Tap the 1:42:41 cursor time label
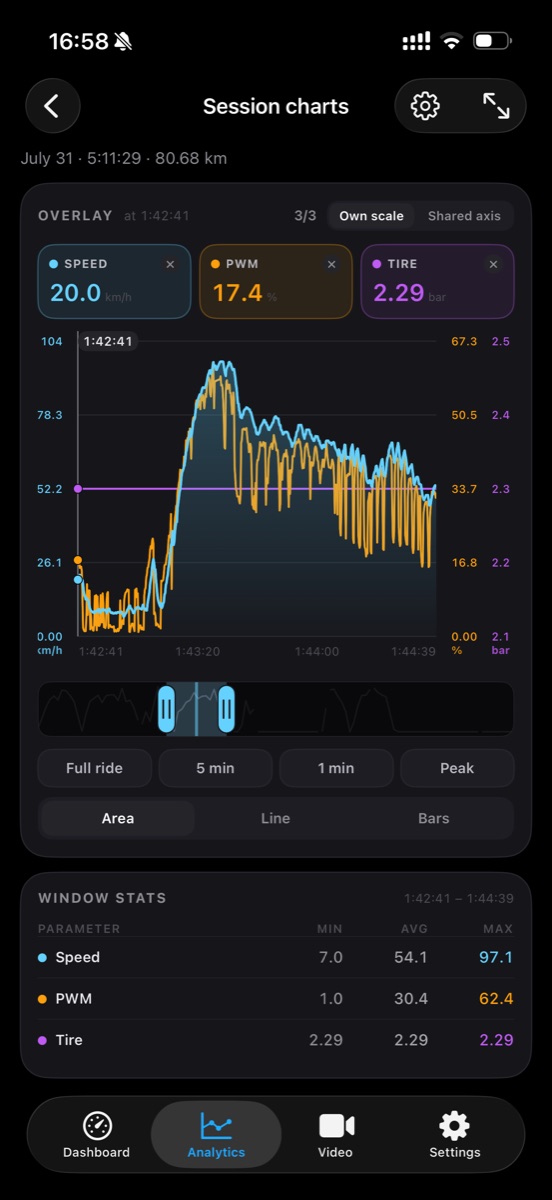Viewport: 552px width, 1200px height. (x=108, y=341)
